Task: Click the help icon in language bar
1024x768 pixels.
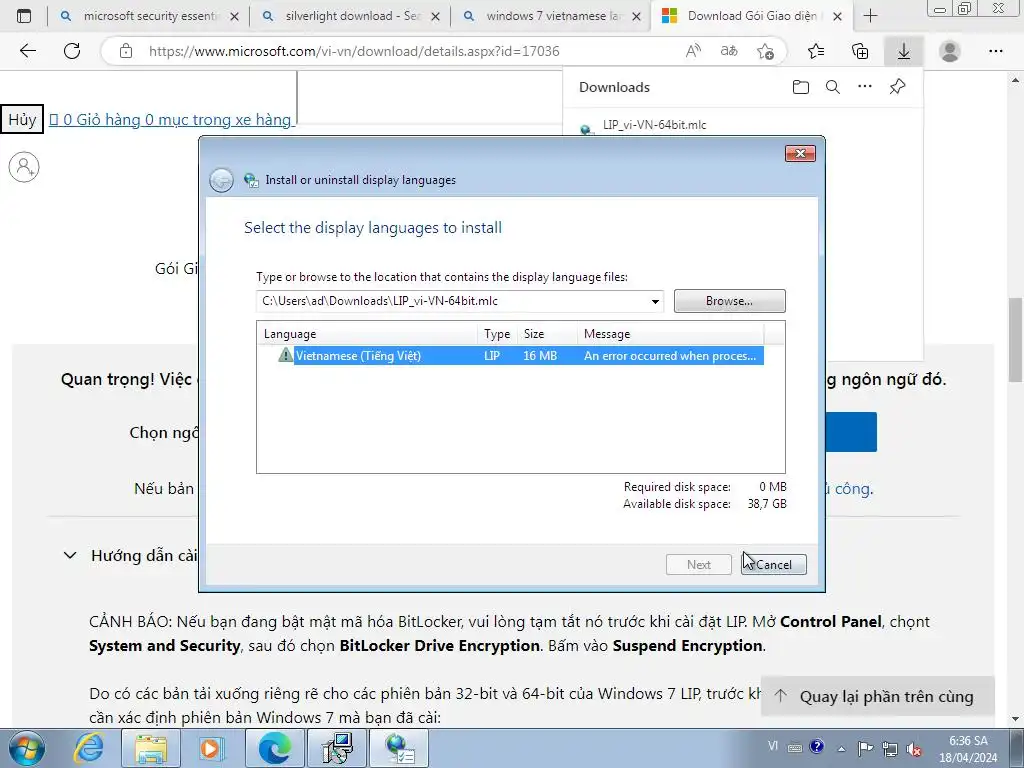Action: point(816,747)
